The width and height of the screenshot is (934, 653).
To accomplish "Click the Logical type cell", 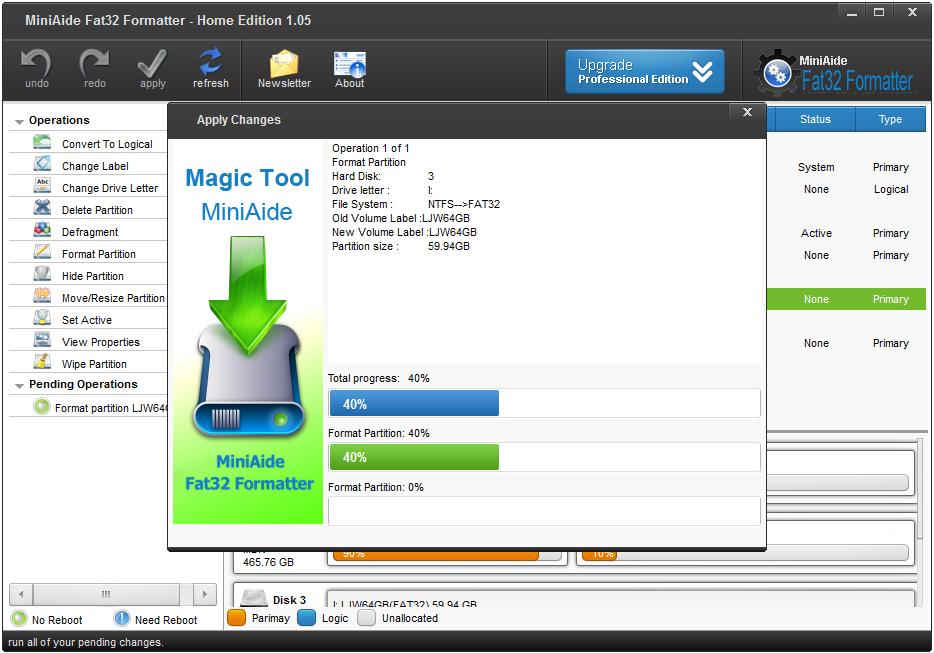I will click(x=891, y=189).
